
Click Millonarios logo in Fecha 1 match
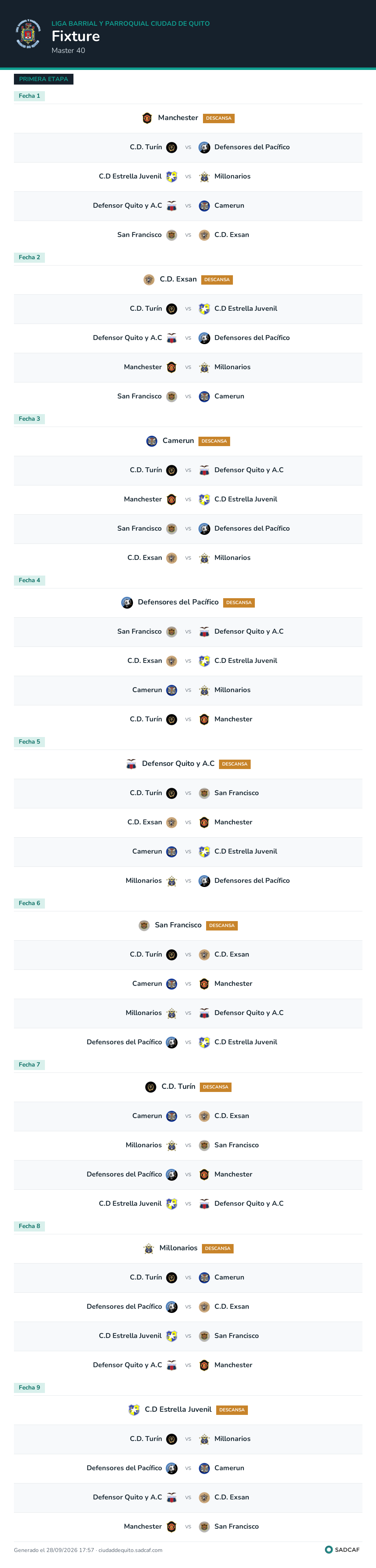(x=204, y=176)
